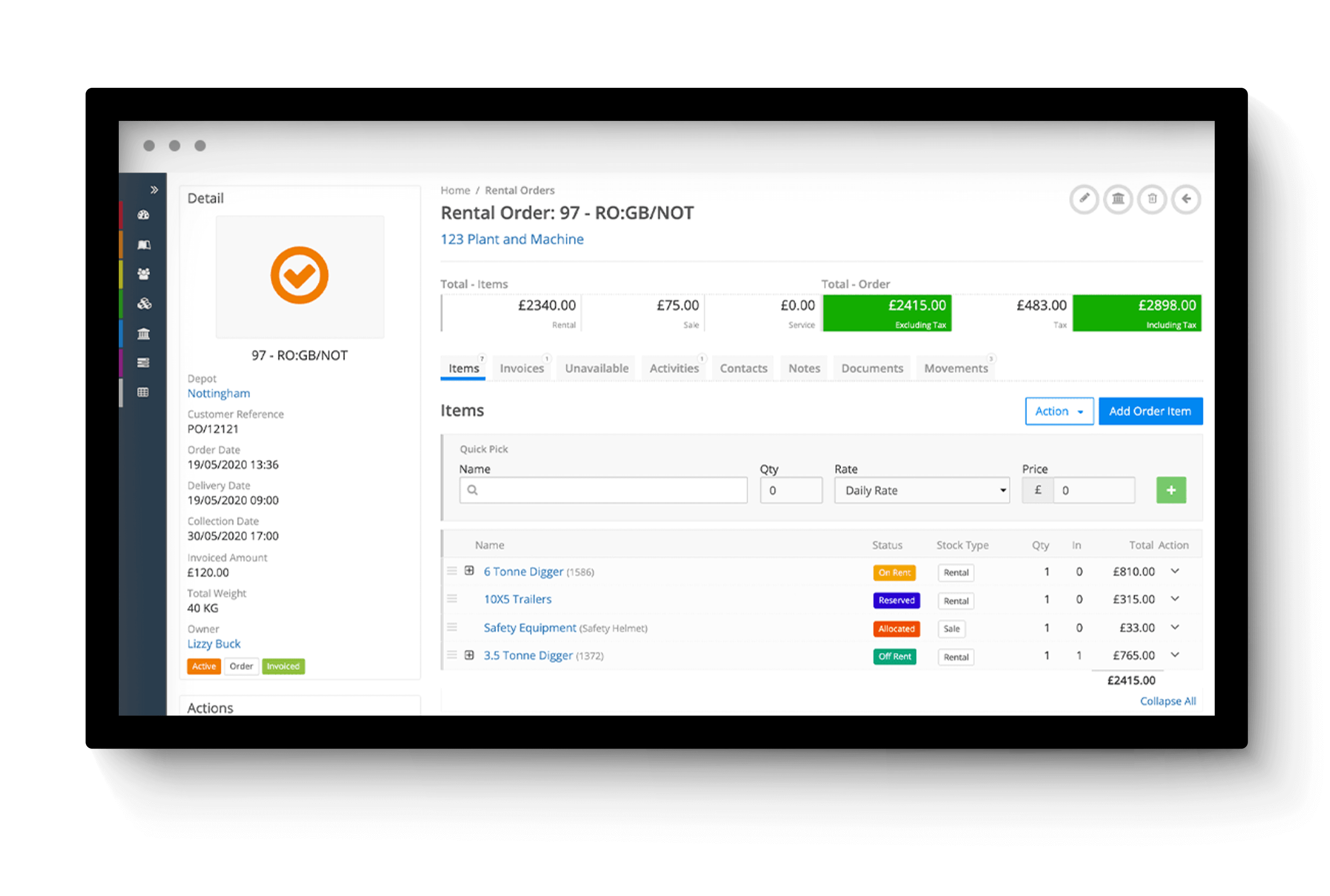Expand the 3.5 Tonne Digger row
The width and height of the screenshot is (1330, 896).
pos(470,655)
